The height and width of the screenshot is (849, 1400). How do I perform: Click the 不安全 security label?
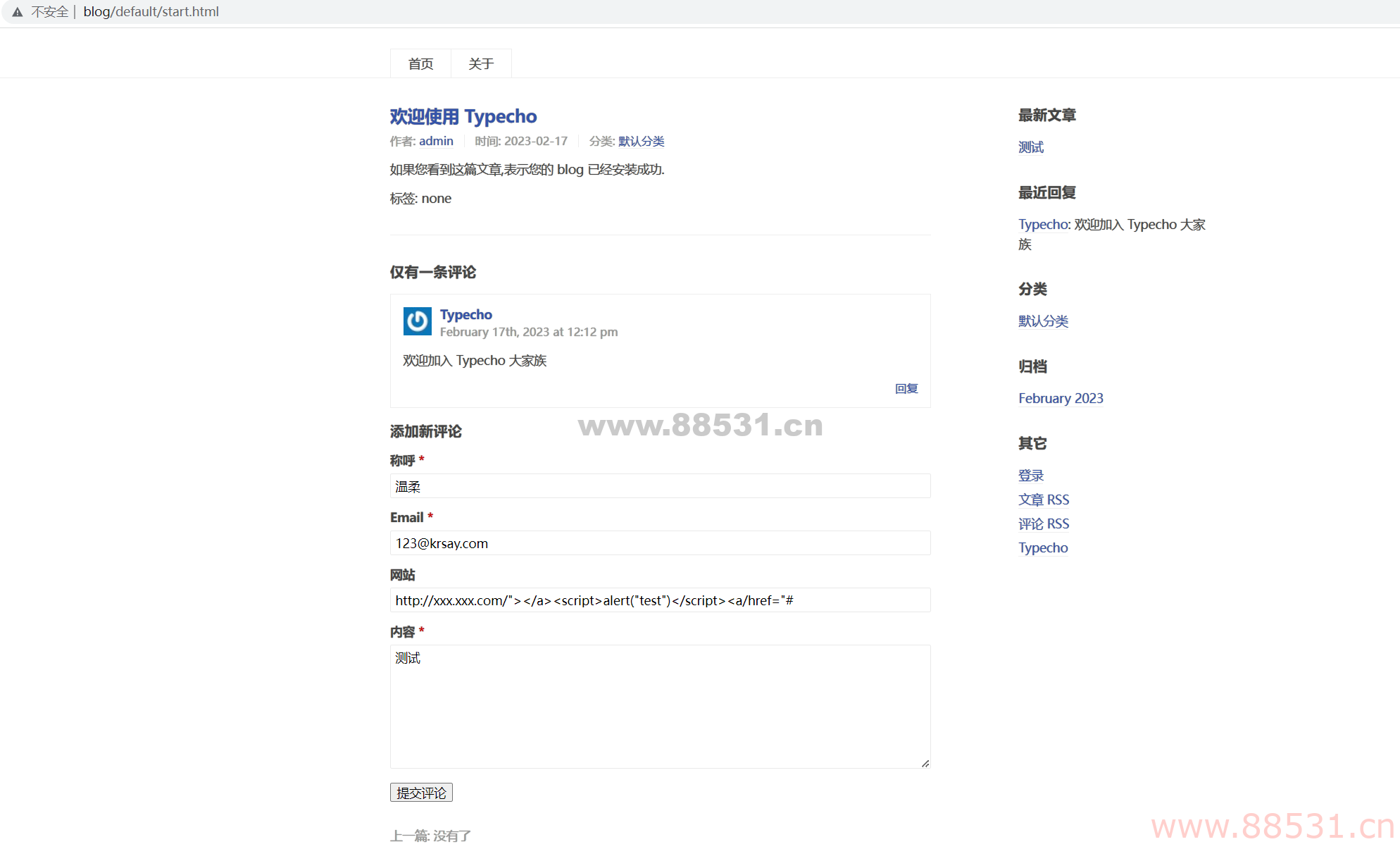pos(49,12)
